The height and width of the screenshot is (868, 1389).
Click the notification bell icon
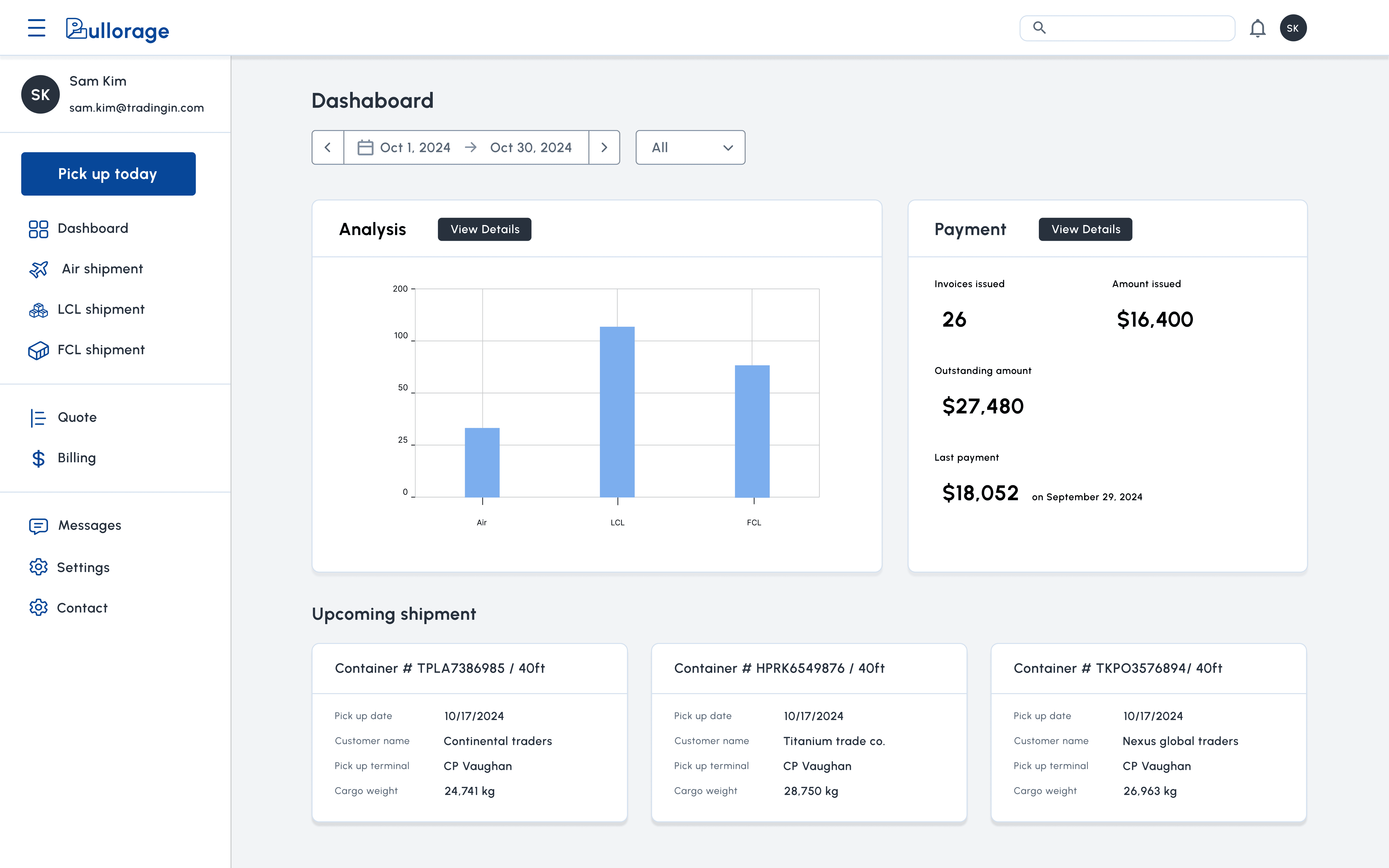pos(1257,28)
